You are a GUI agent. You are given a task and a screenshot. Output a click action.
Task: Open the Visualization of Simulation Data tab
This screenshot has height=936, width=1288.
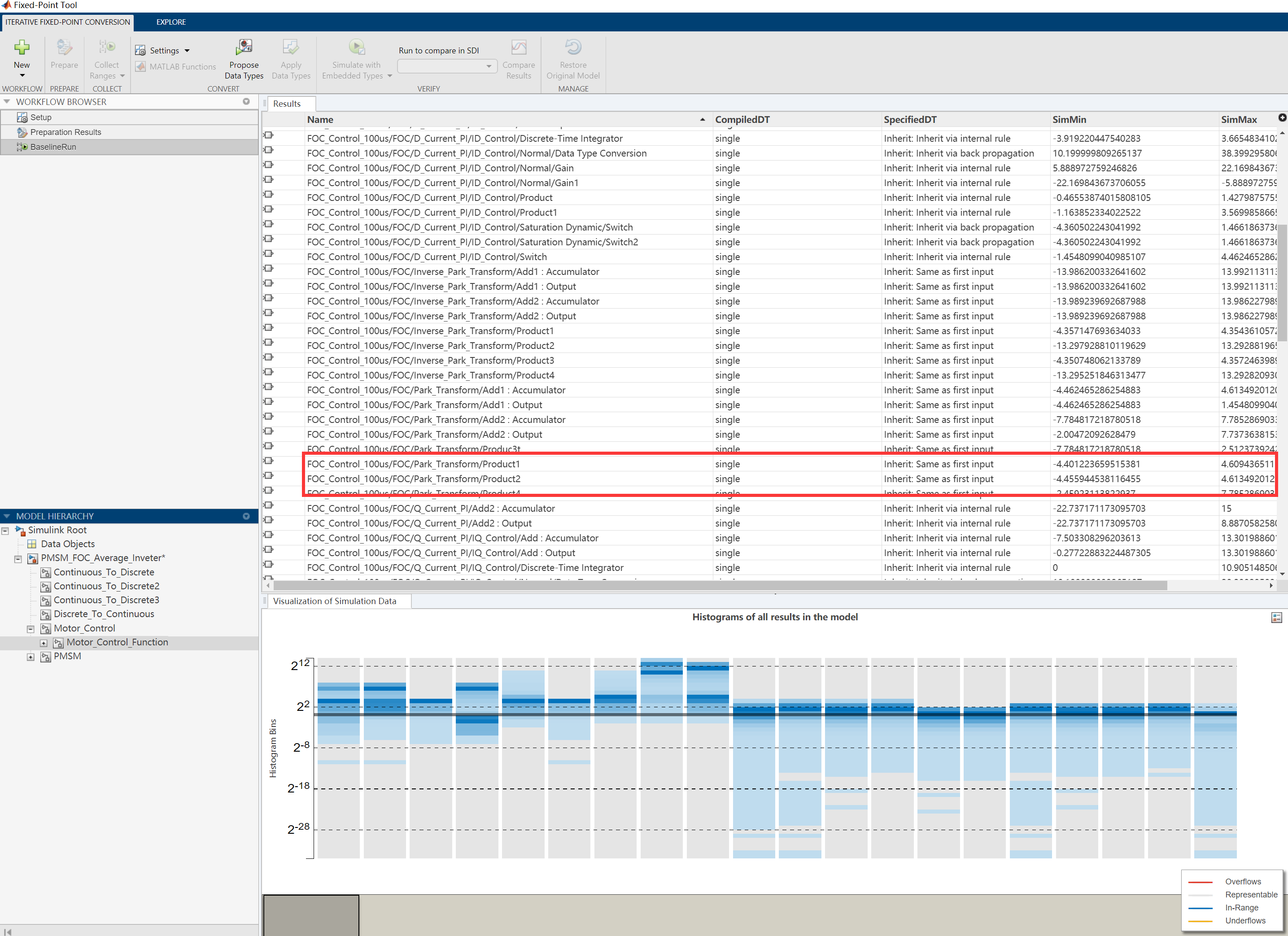335,601
